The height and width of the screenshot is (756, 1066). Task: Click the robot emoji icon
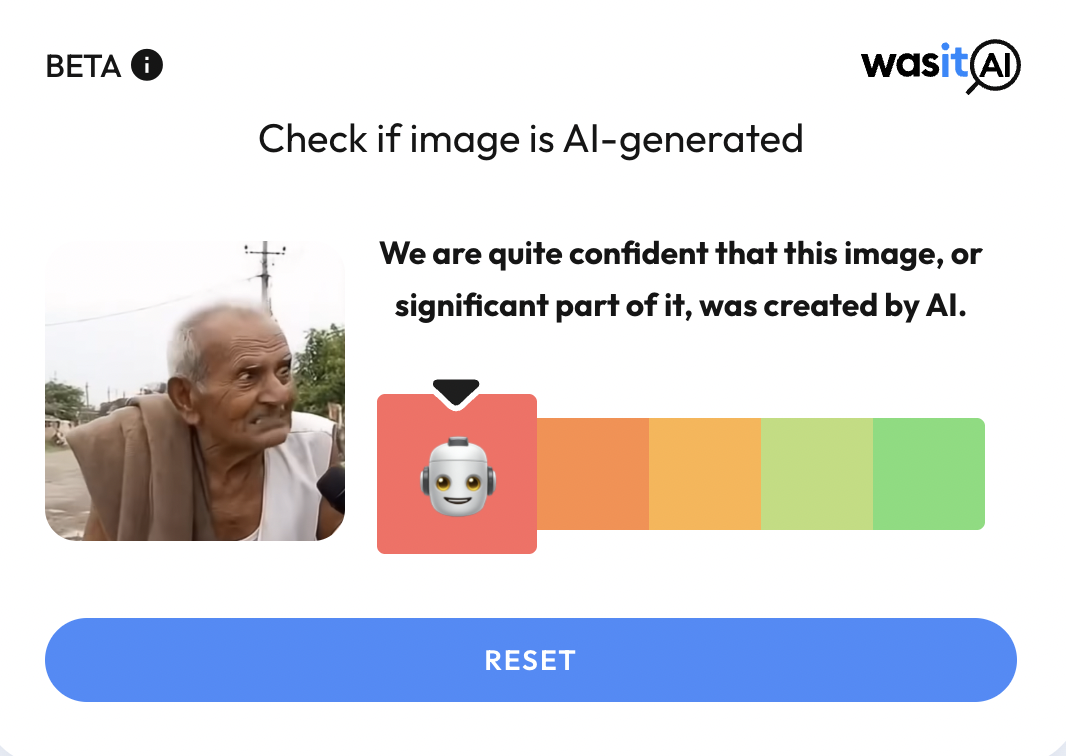(458, 476)
